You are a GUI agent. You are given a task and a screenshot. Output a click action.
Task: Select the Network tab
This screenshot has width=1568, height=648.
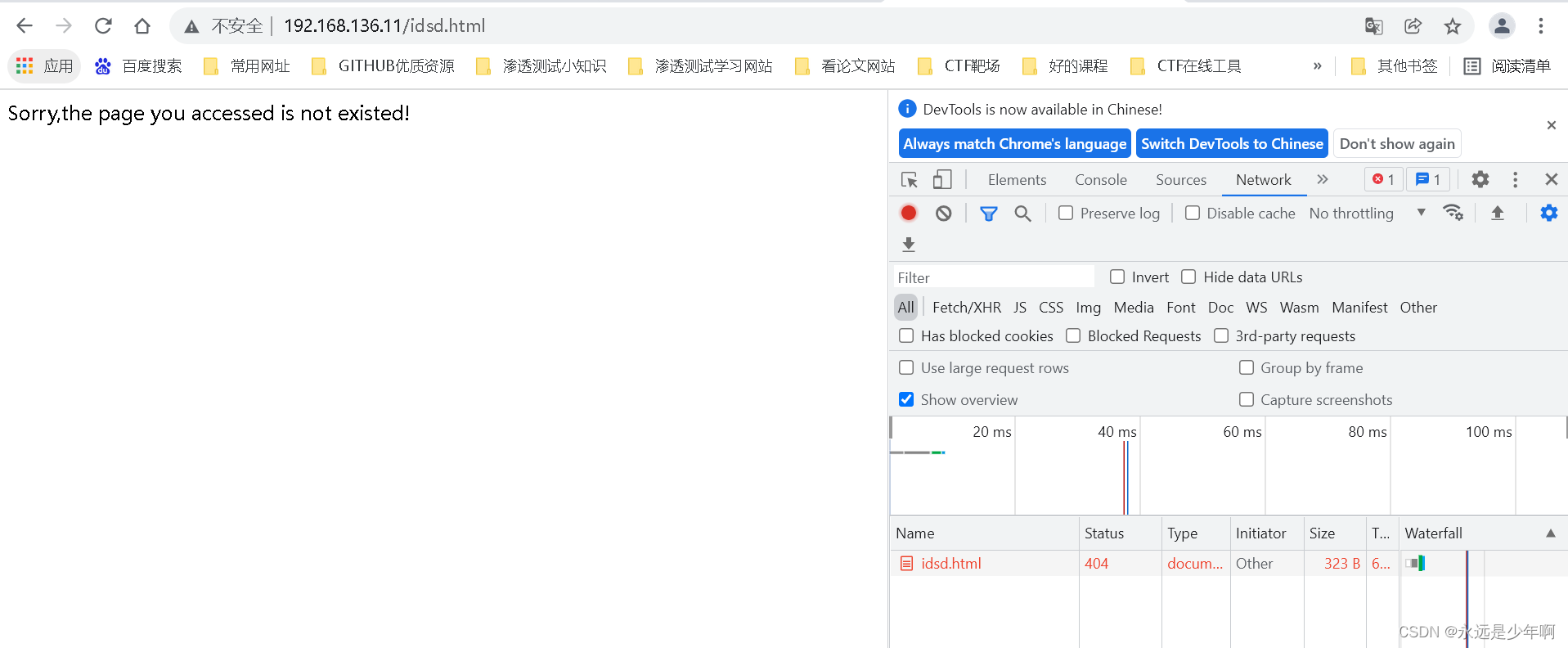(x=1264, y=180)
